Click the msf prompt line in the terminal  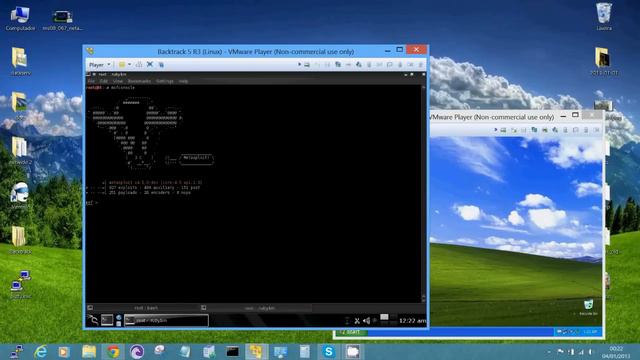92,202
